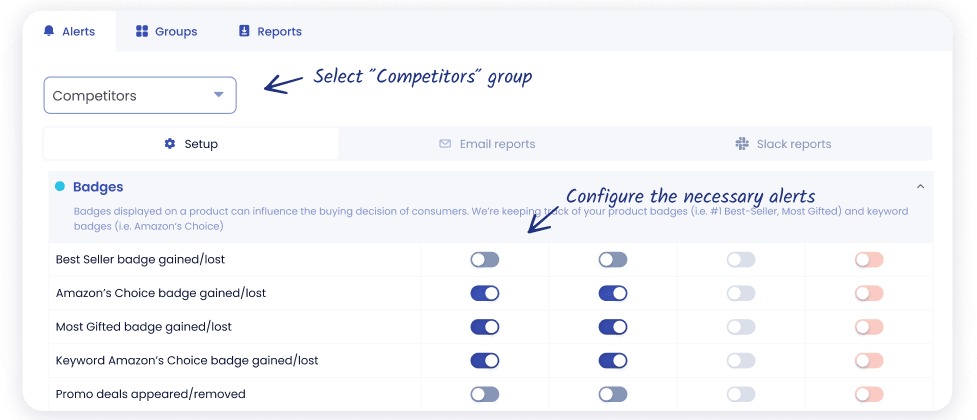Click the Groups grid icon

tap(142, 32)
